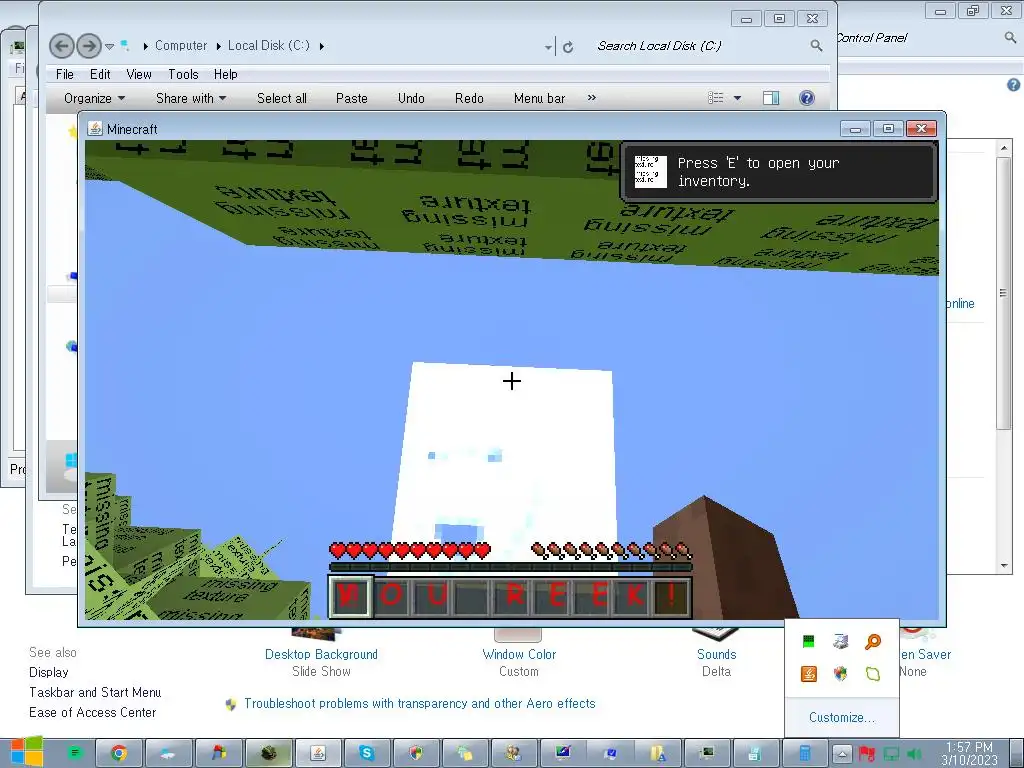This screenshot has height=768, width=1024.
Task: Open Desktop Background settings link
Action: pyautogui.click(x=321, y=654)
